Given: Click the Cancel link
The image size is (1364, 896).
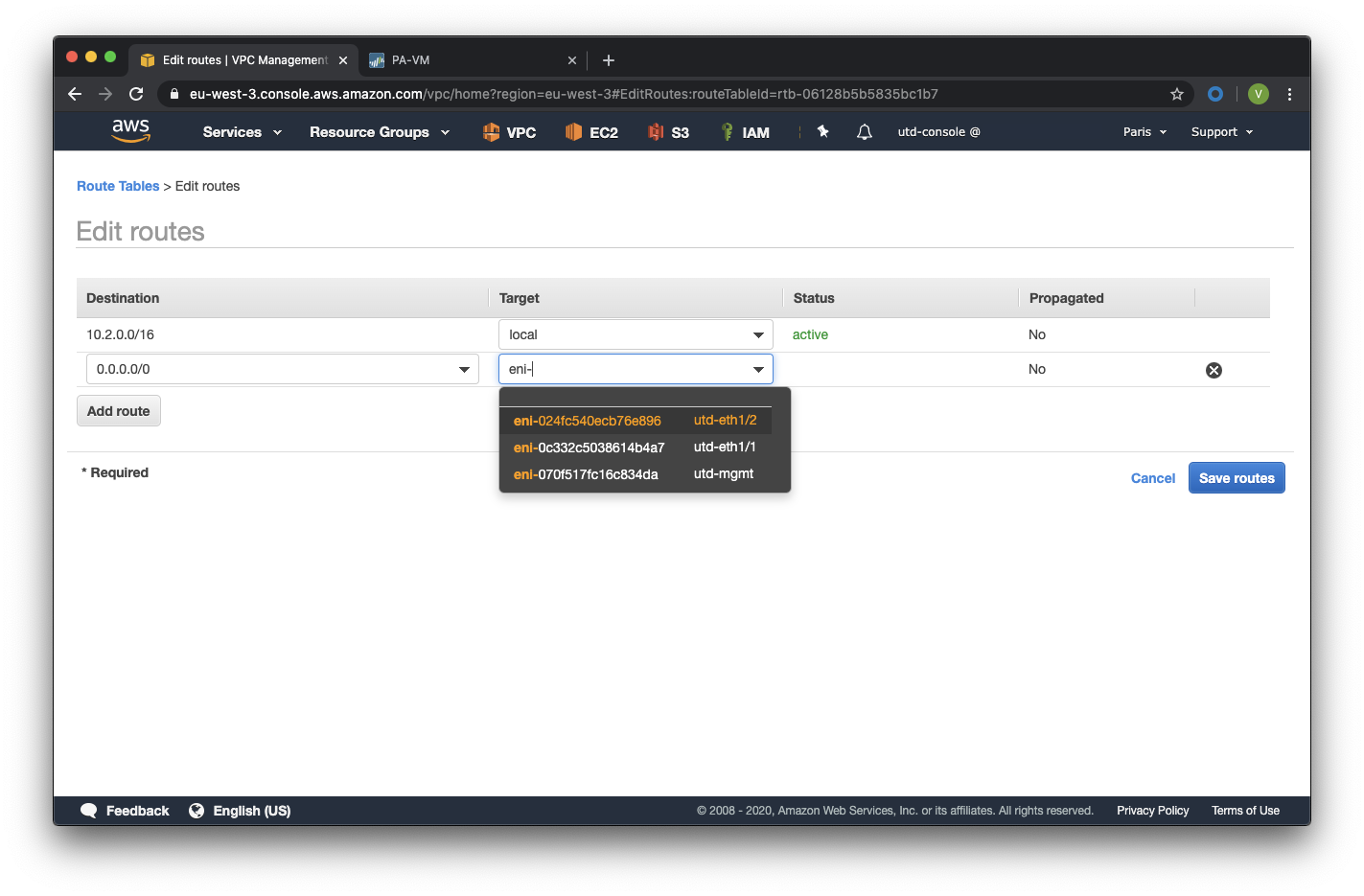Looking at the screenshot, I should [x=1153, y=478].
